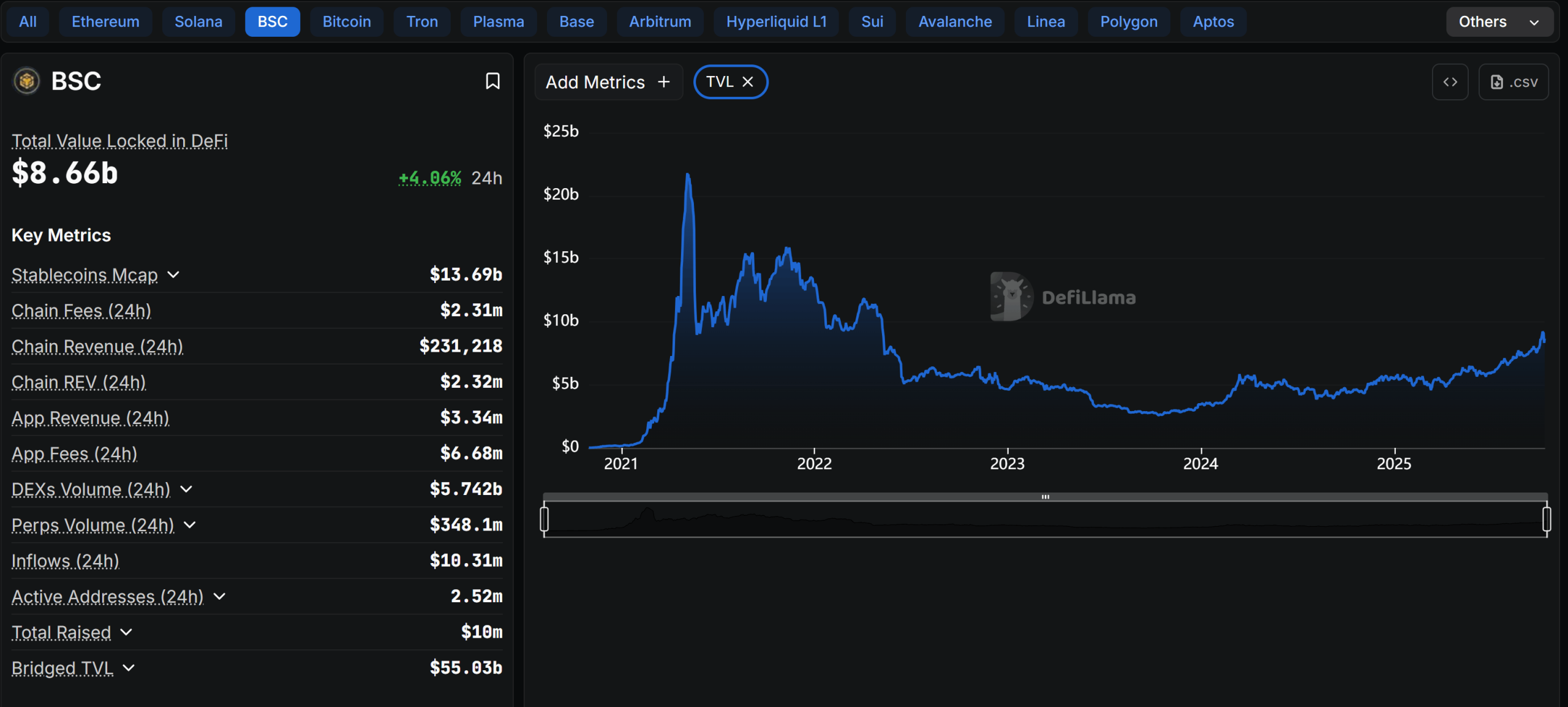
Task: Click the plus icon in Add Metrics
Action: pos(664,82)
